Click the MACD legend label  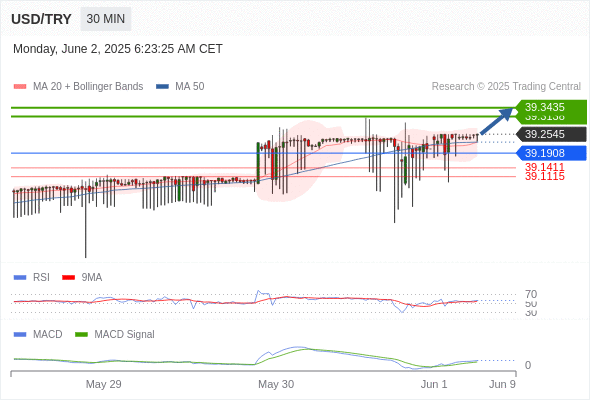47,334
